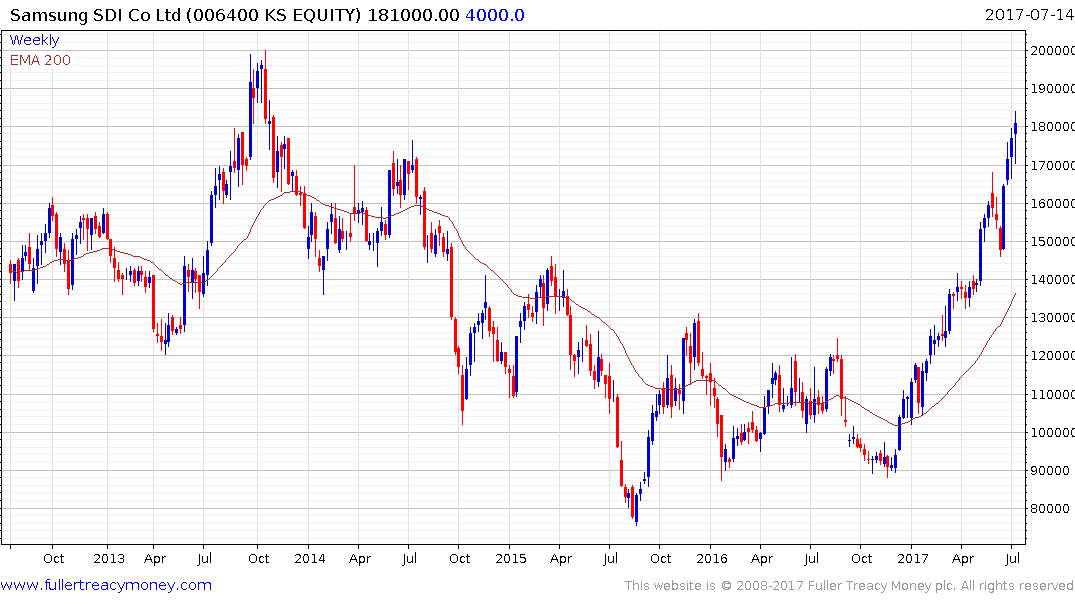Screen dimensions: 1075x600
Task: Click the blue 4000.0 change value
Action: coord(494,14)
